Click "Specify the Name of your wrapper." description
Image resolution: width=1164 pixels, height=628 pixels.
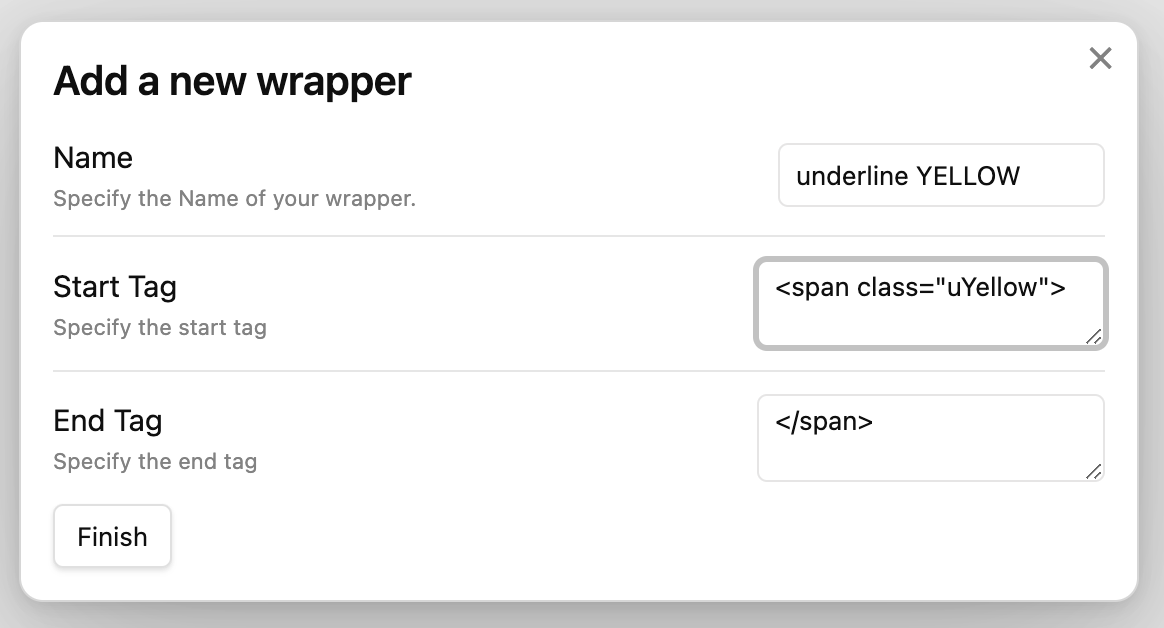click(235, 199)
